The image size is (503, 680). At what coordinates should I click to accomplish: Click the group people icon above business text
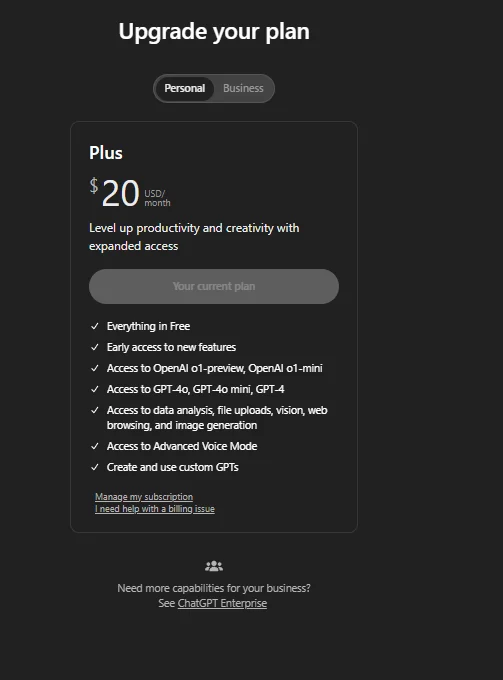pyautogui.click(x=214, y=566)
